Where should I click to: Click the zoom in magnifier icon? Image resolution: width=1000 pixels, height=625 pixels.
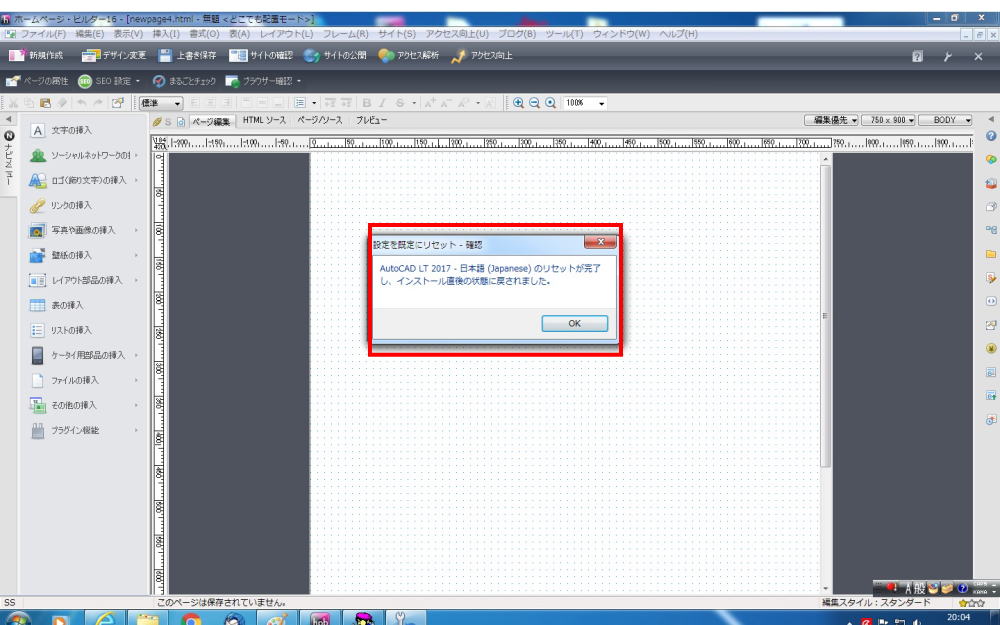tap(518, 103)
